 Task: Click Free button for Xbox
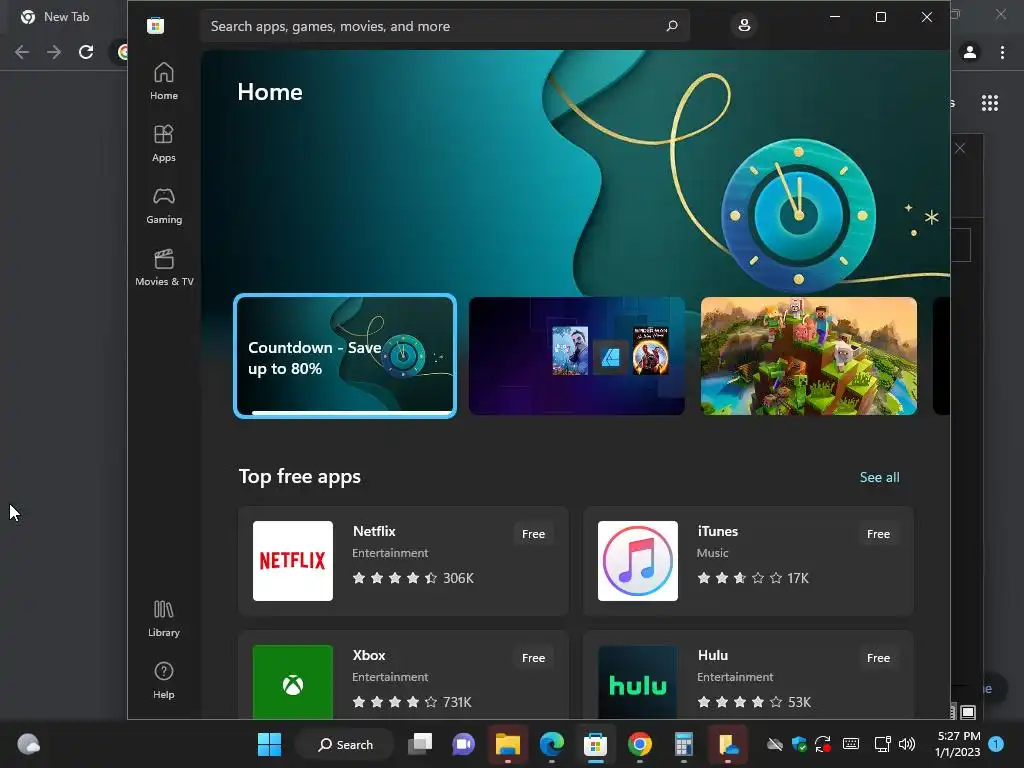pos(533,658)
